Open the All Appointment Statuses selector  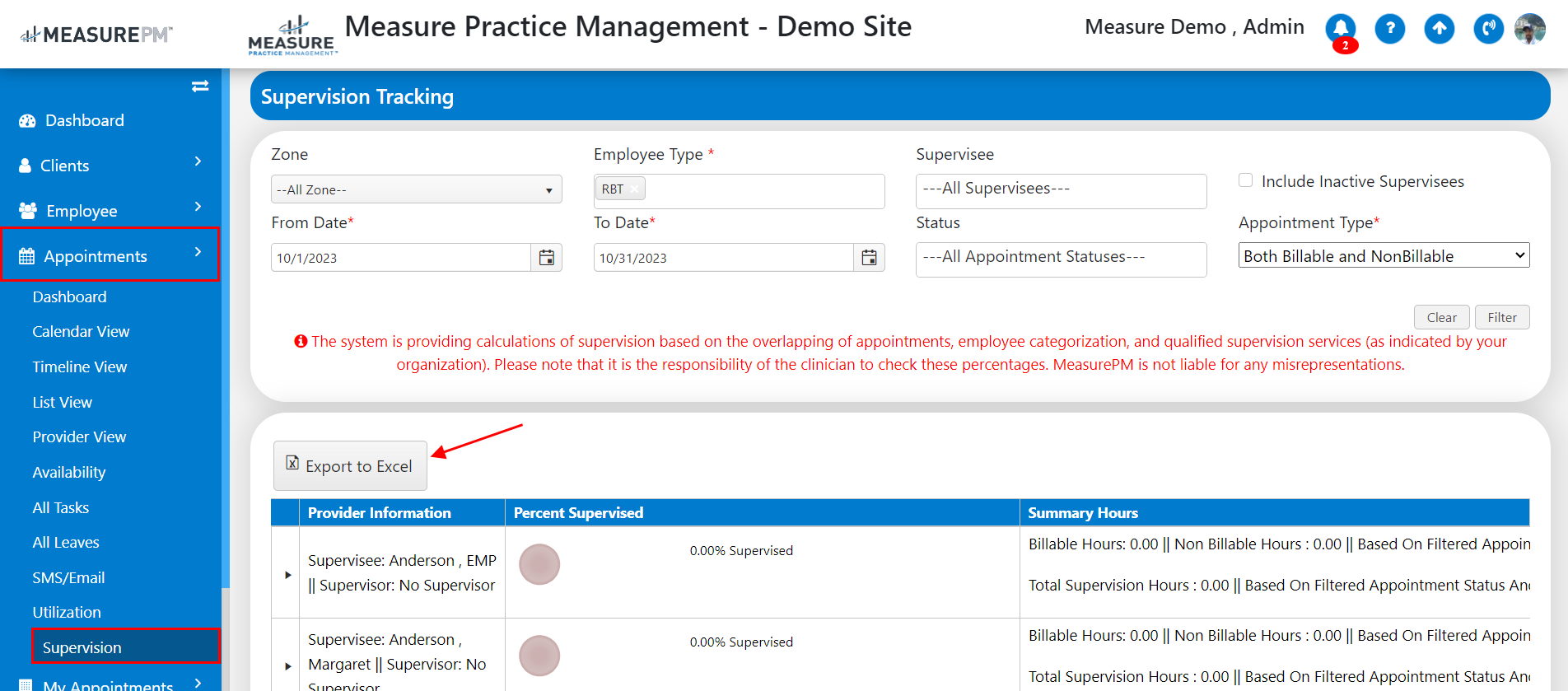click(1062, 259)
